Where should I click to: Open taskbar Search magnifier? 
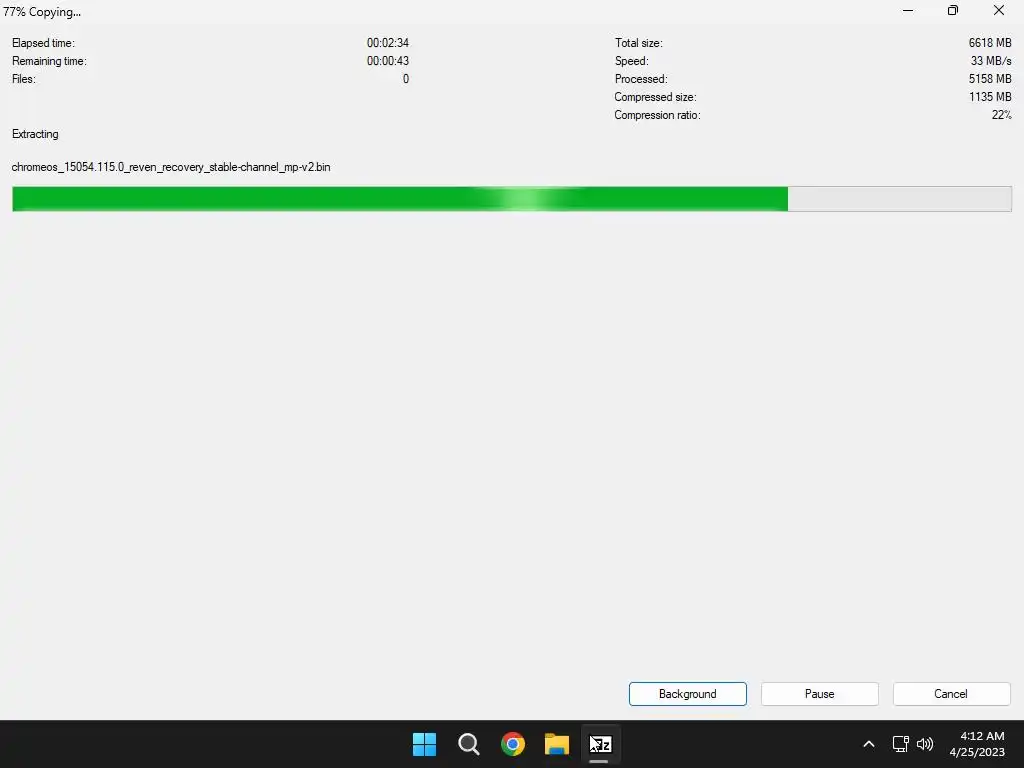pyautogui.click(x=469, y=744)
